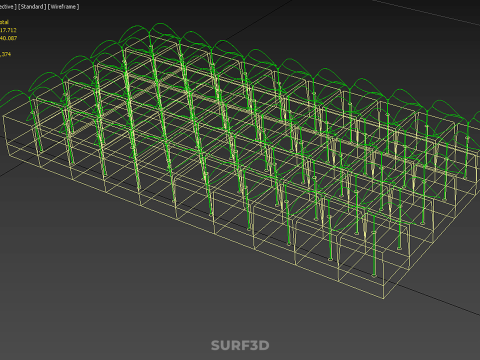Viewport: 480px width, 360px height.
Task: Click the 17,712 statistics value
Action: pos(8,30)
